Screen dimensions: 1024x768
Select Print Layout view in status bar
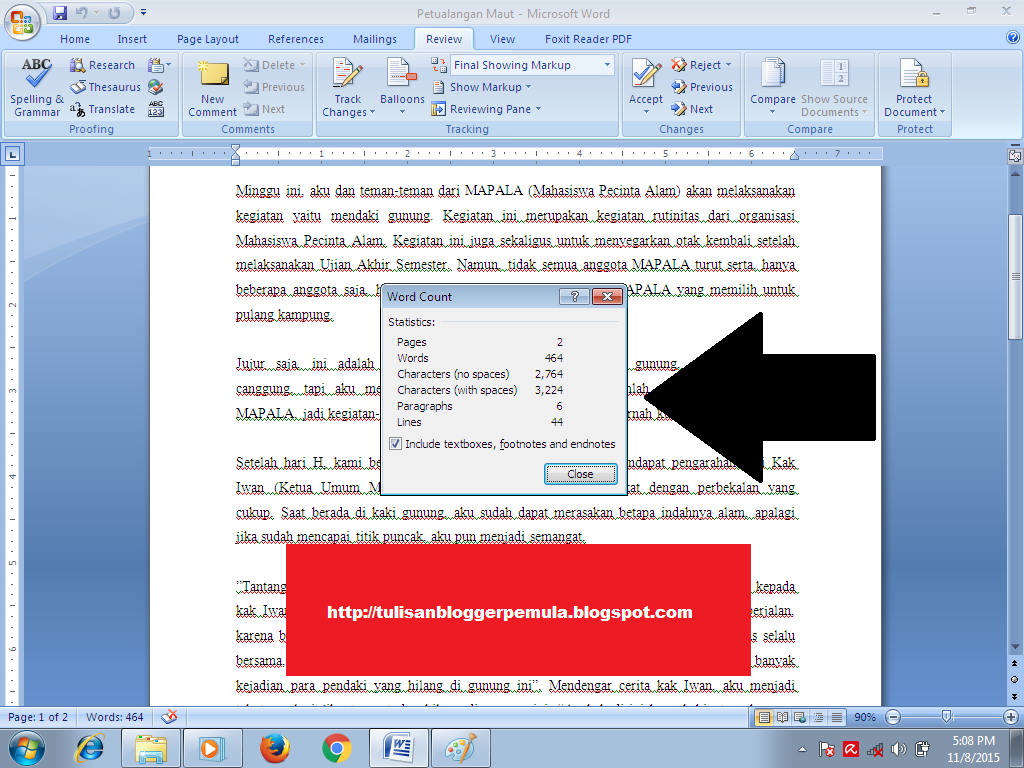click(763, 717)
